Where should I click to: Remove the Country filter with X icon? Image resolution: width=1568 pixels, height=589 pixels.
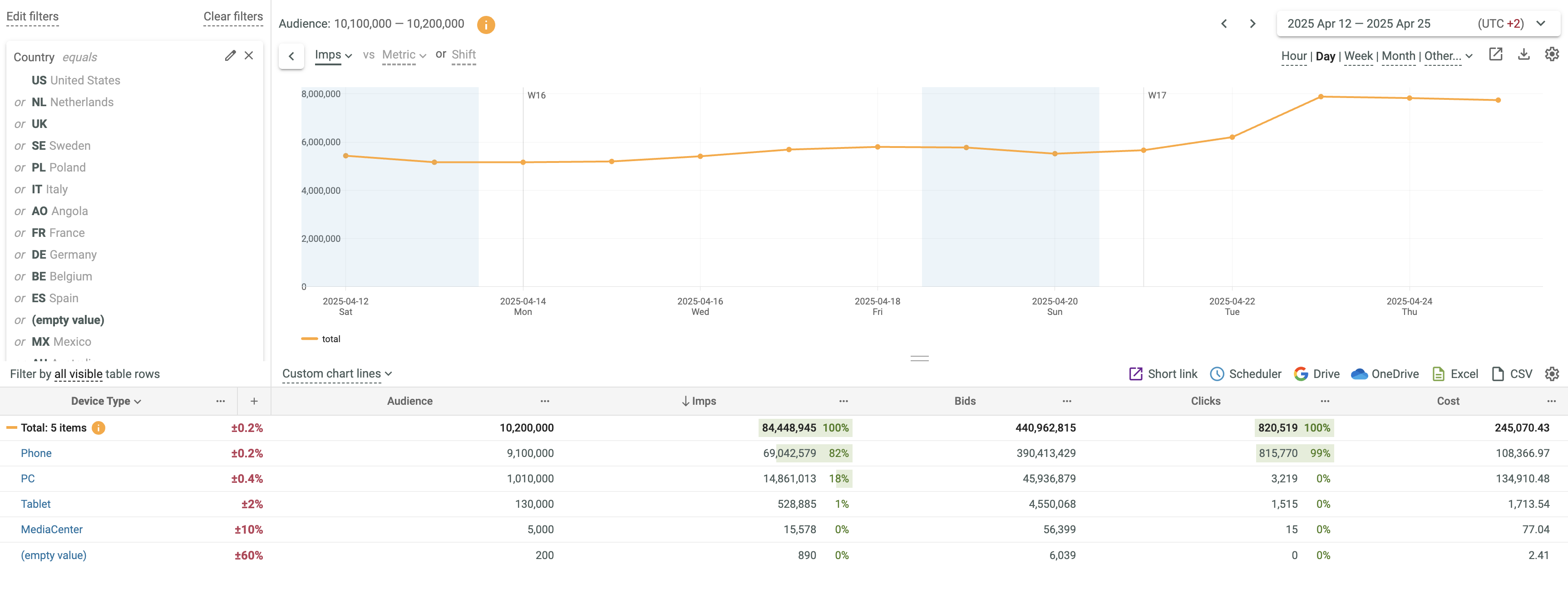click(x=249, y=56)
